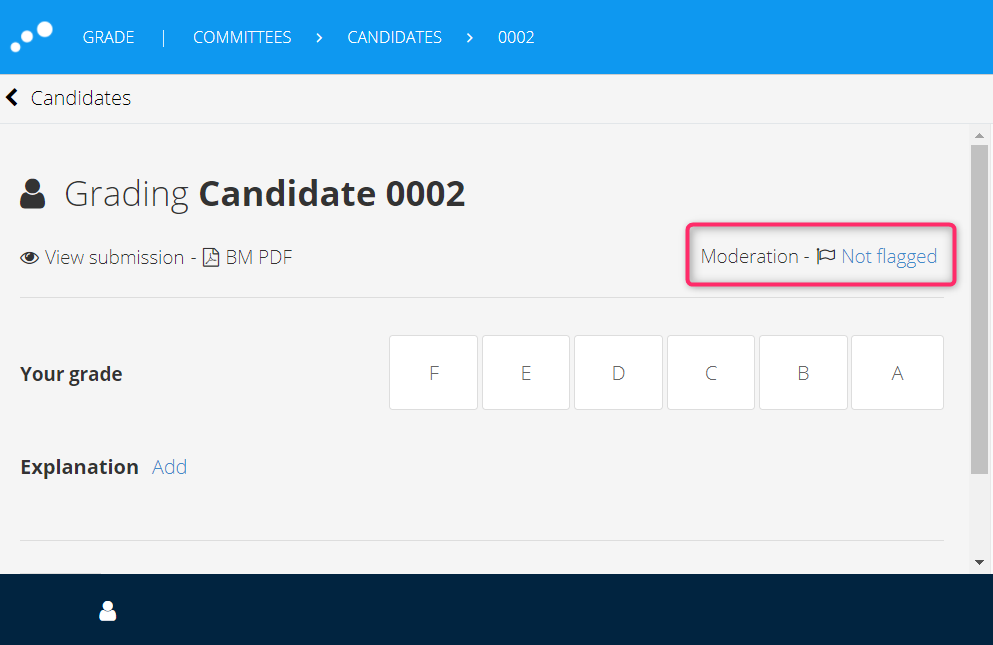Go to COMMITTEES breadcrumb
The height and width of the screenshot is (645, 993).
[242, 37]
